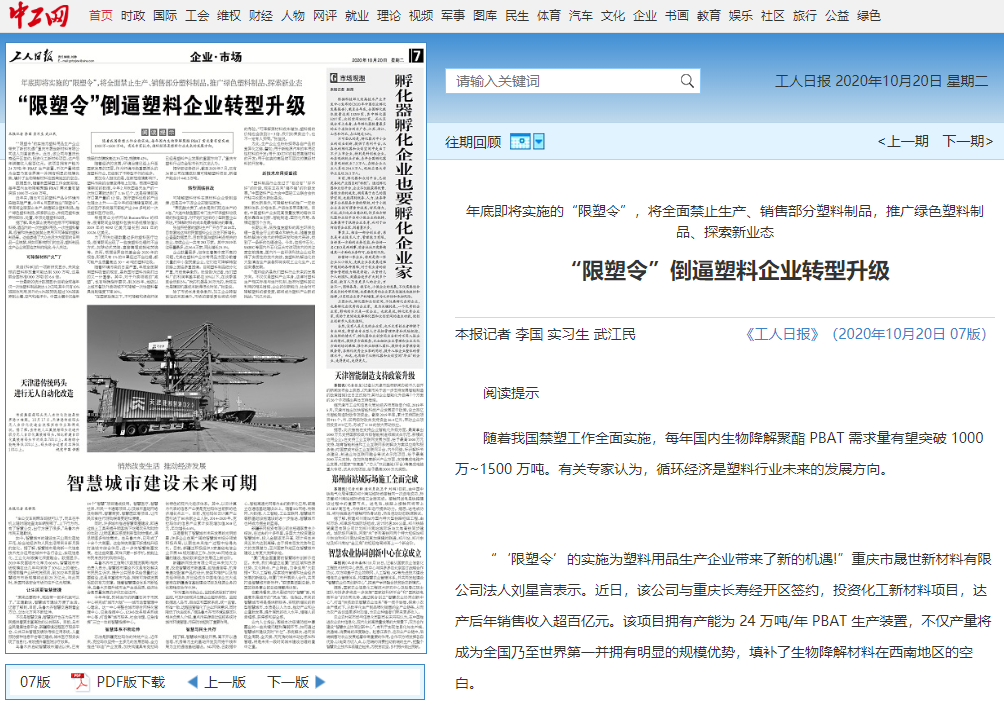Open the 国际 nav item
The width and height of the screenshot is (1004, 706).
pos(165,15)
